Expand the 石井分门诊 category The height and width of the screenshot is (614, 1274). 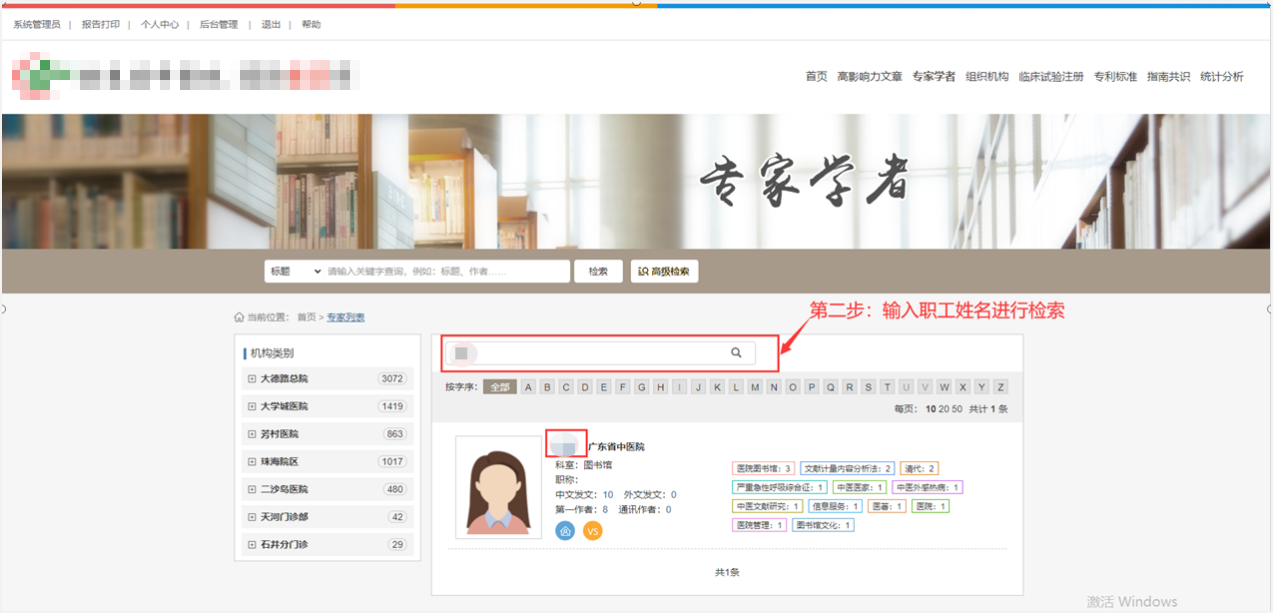[x=252, y=545]
